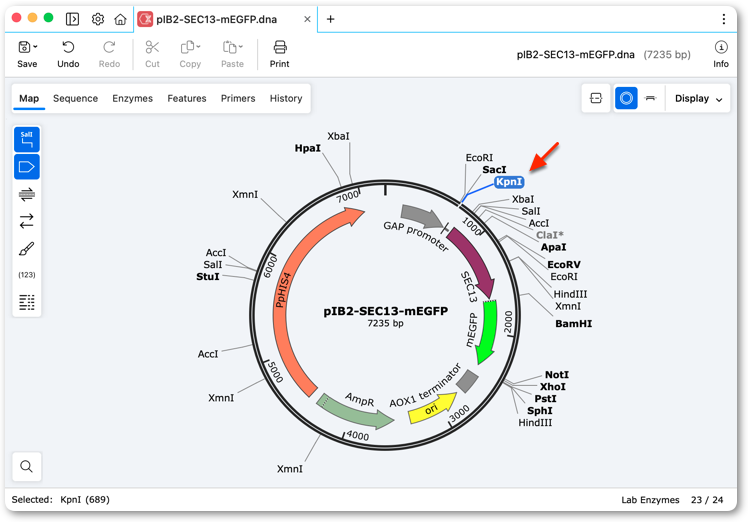Click the Lab Enzymes status label
This screenshot has height=522, width=748.
(x=650, y=500)
